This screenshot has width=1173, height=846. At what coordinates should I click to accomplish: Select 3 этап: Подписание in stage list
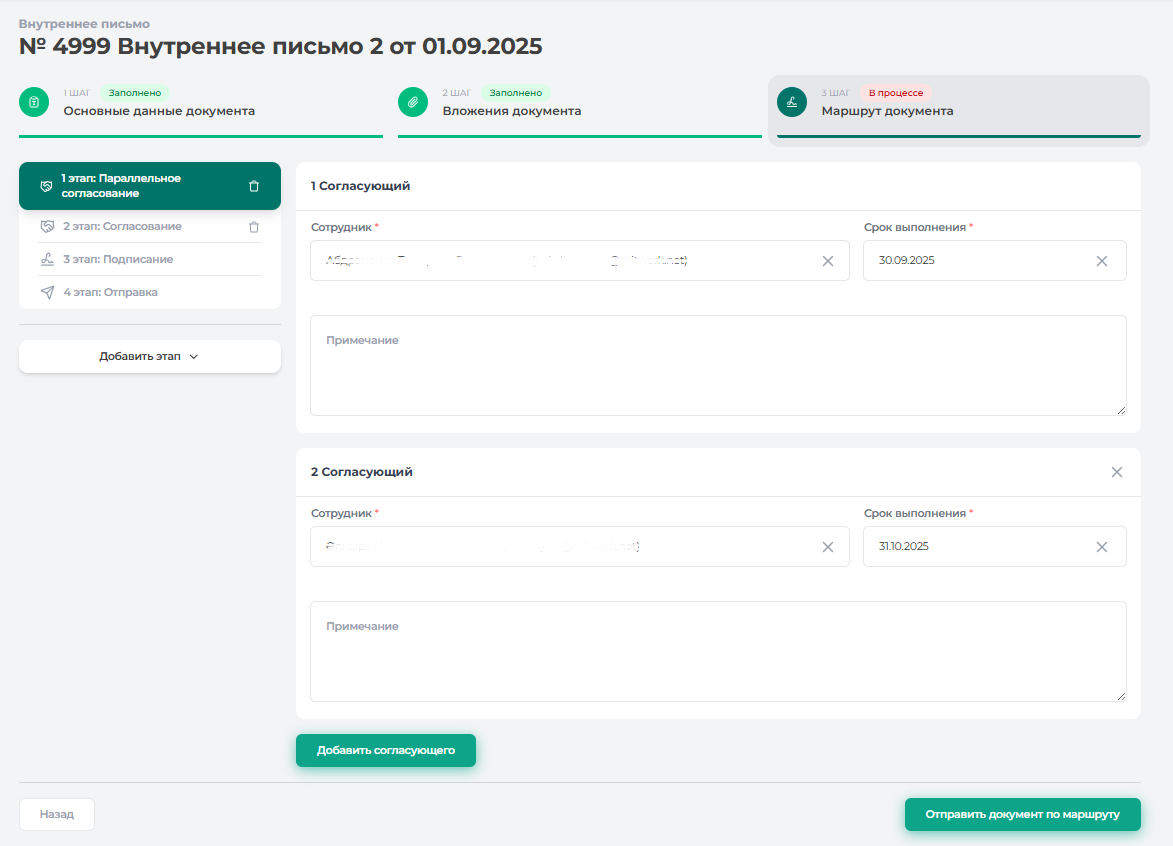click(x=118, y=259)
